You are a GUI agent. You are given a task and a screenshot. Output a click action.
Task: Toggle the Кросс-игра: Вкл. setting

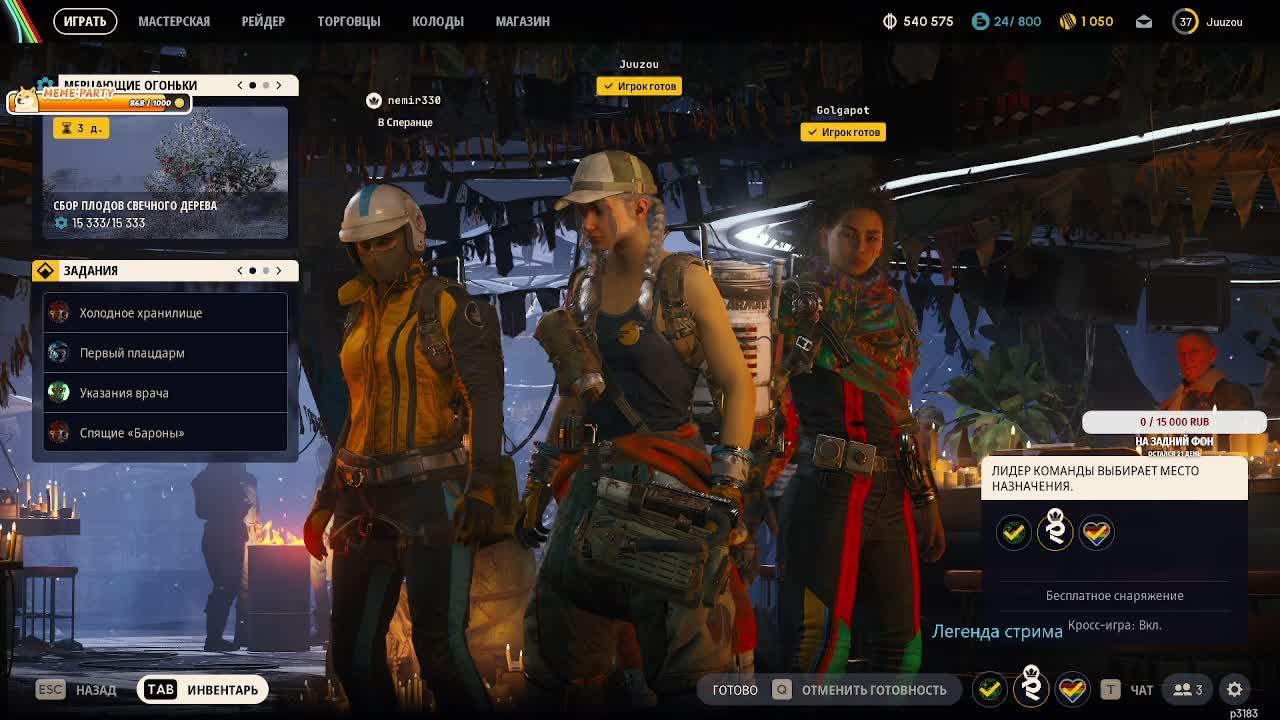[x=1114, y=625]
